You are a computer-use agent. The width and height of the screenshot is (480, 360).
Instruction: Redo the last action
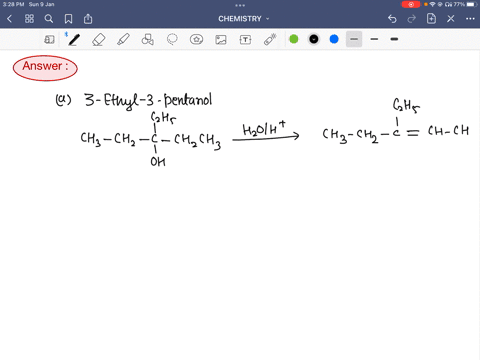(x=412, y=19)
